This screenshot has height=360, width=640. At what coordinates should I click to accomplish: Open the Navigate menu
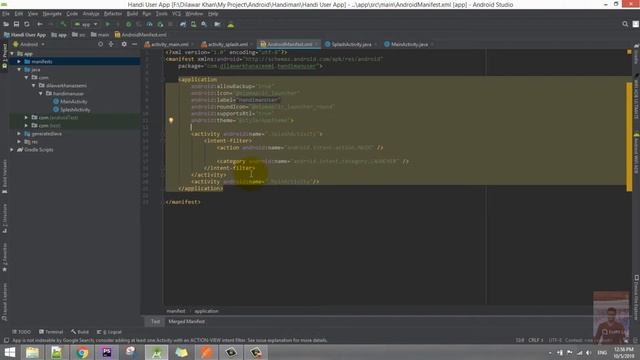point(52,14)
